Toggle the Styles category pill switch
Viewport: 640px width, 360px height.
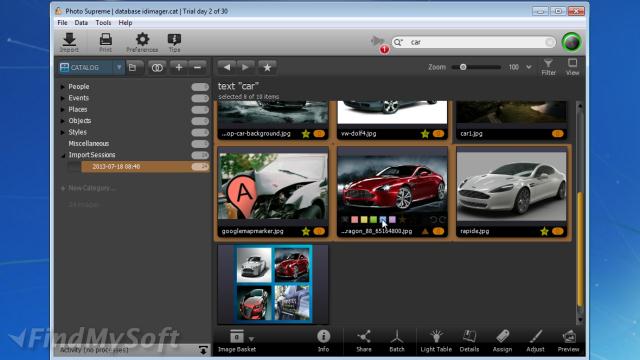click(x=200, y=133)
